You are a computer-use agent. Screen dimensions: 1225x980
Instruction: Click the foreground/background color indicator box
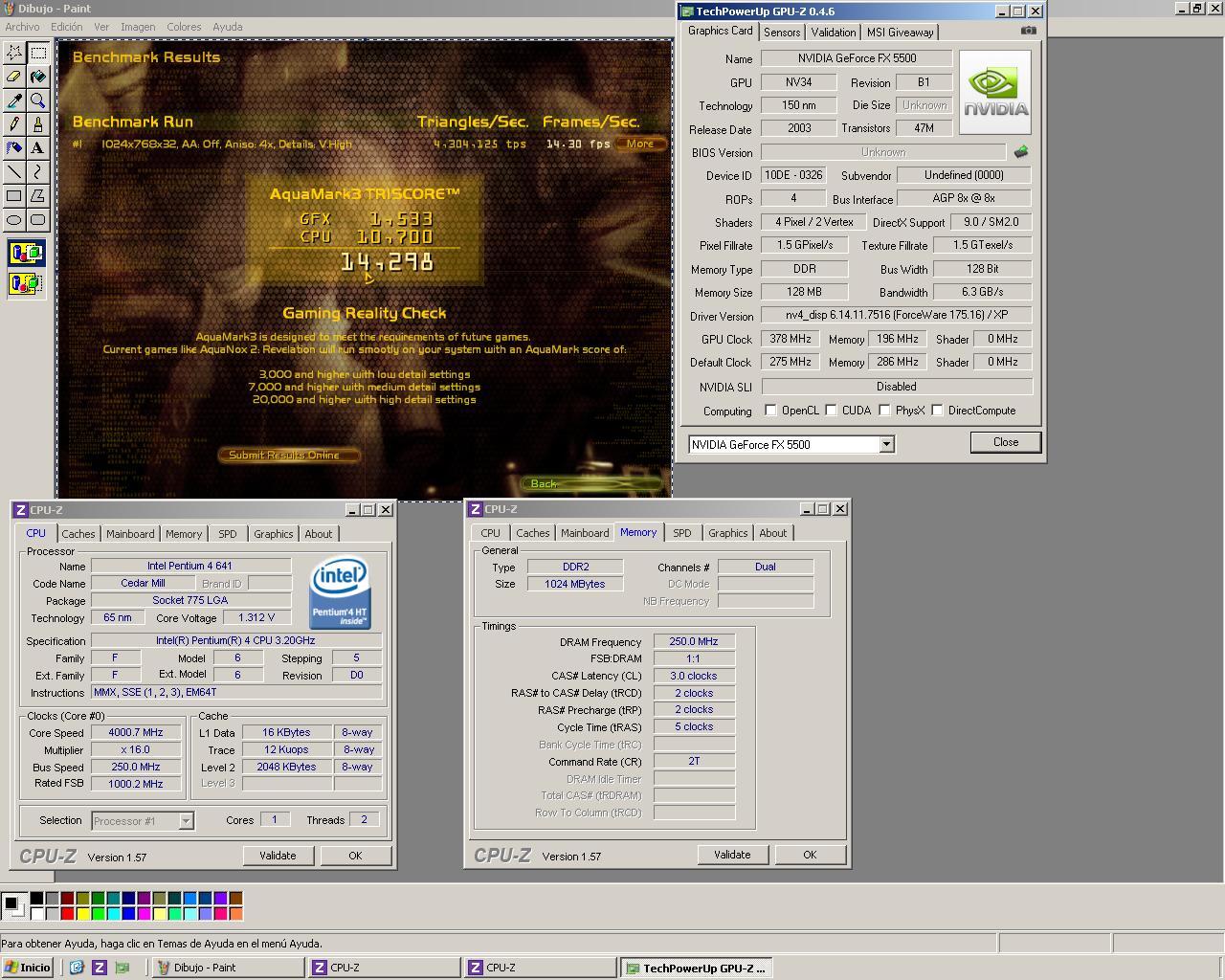pos(13,904)
